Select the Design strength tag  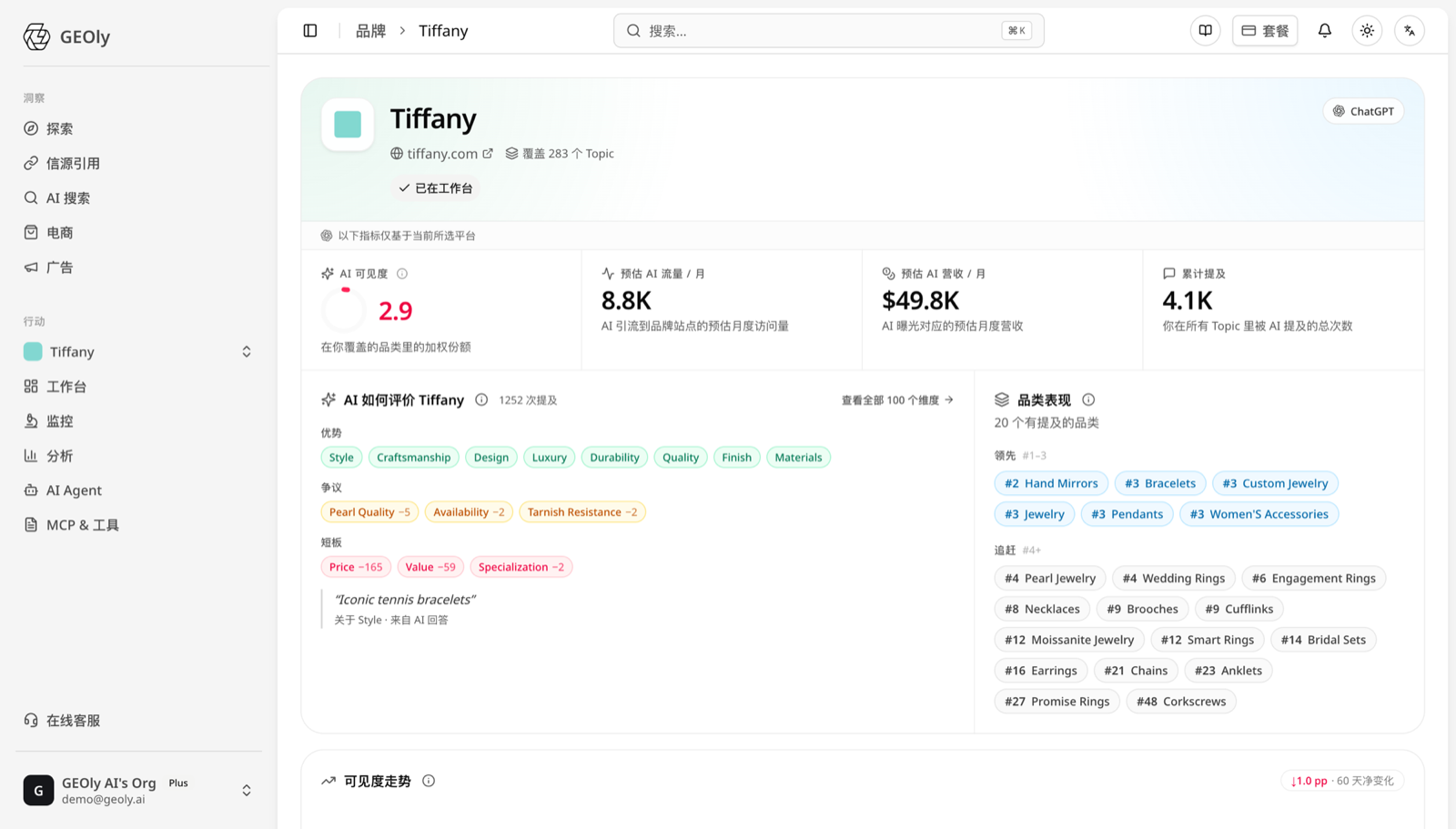[x=491, y=458]
